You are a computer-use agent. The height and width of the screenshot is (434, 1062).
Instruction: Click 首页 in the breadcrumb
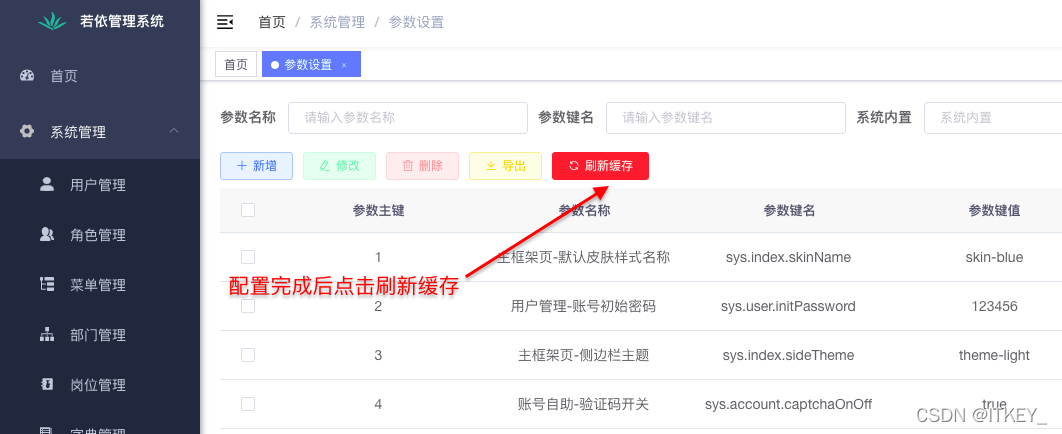pyautogui.click(x=272, y=22)
